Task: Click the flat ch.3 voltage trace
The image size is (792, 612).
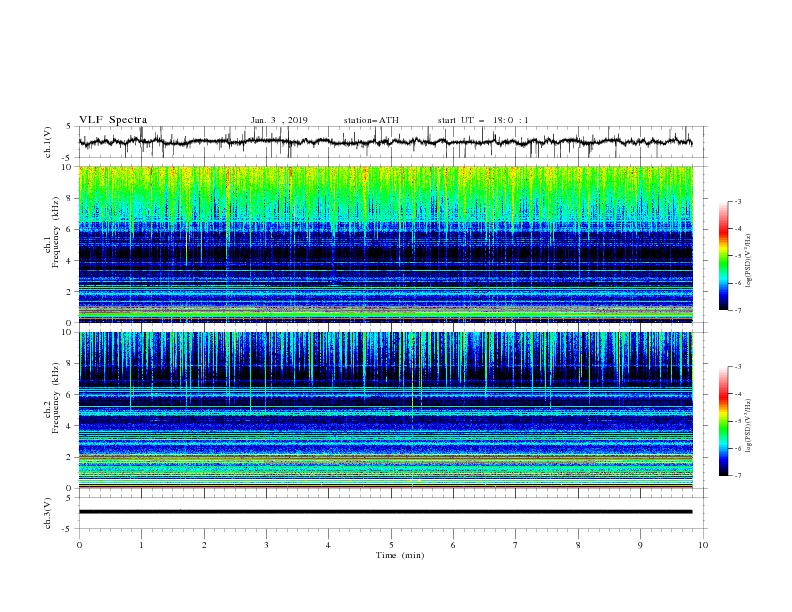Action: point(385,512)
